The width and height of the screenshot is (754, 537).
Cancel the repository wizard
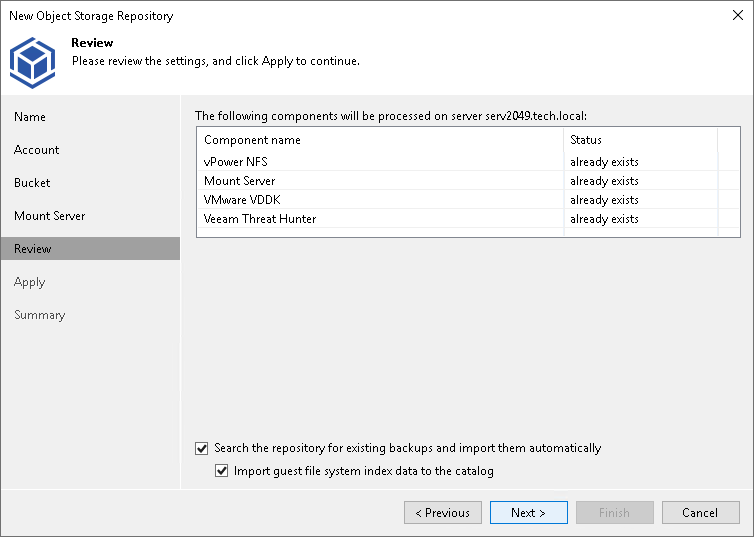pos(701,512)
